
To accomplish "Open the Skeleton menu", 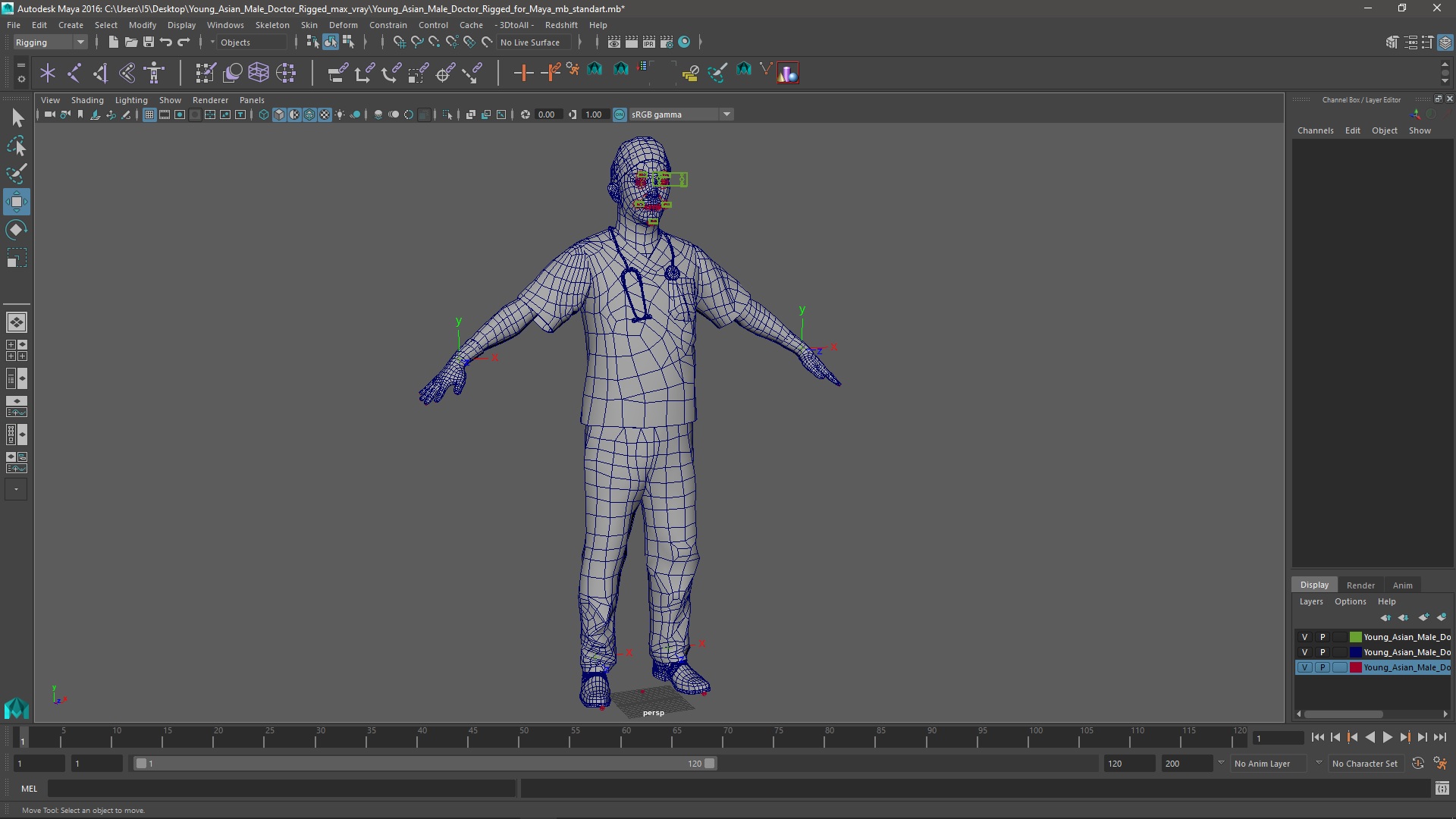I will pyautogui.click(x=272, y=25).
